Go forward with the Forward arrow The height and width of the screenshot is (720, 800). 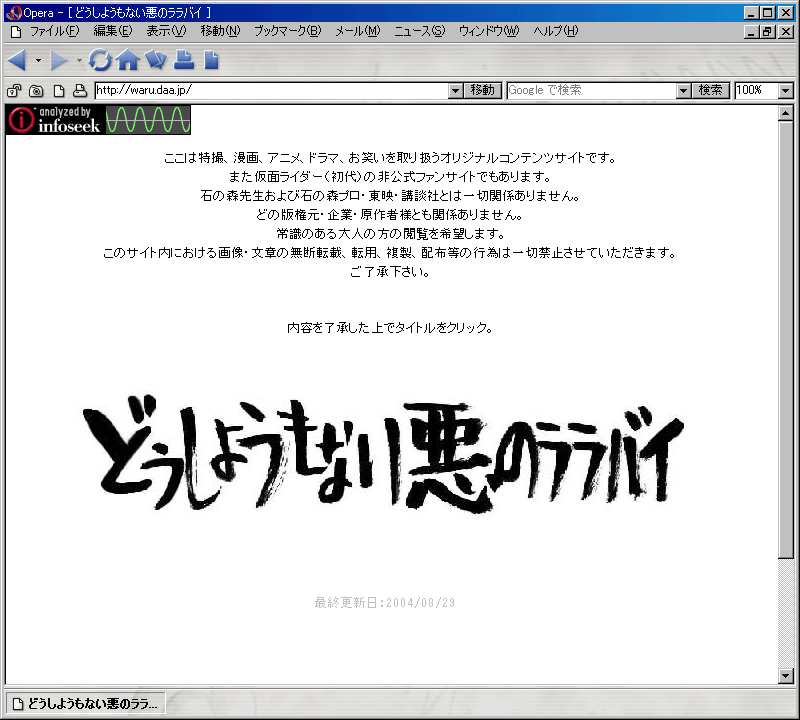(x=59, y=61)
